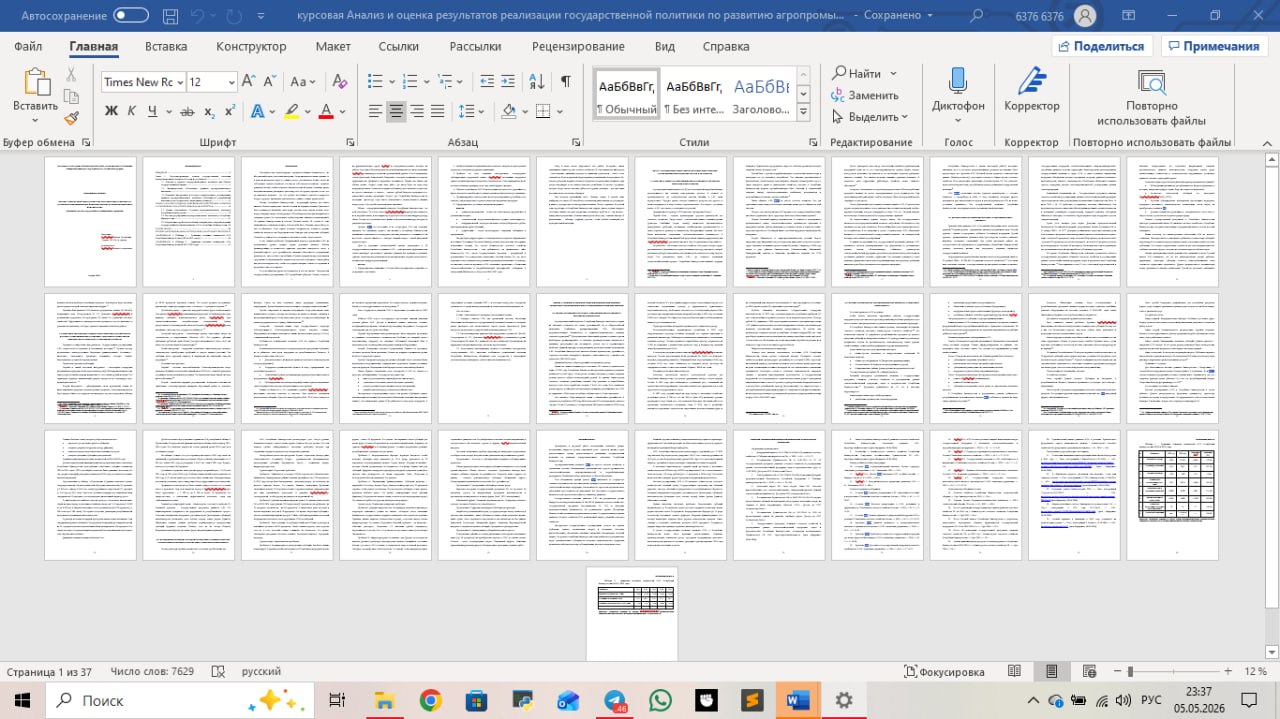Click the Paste clipboard icon
Screen dimensions: 1280x719
tap(36, 81)
